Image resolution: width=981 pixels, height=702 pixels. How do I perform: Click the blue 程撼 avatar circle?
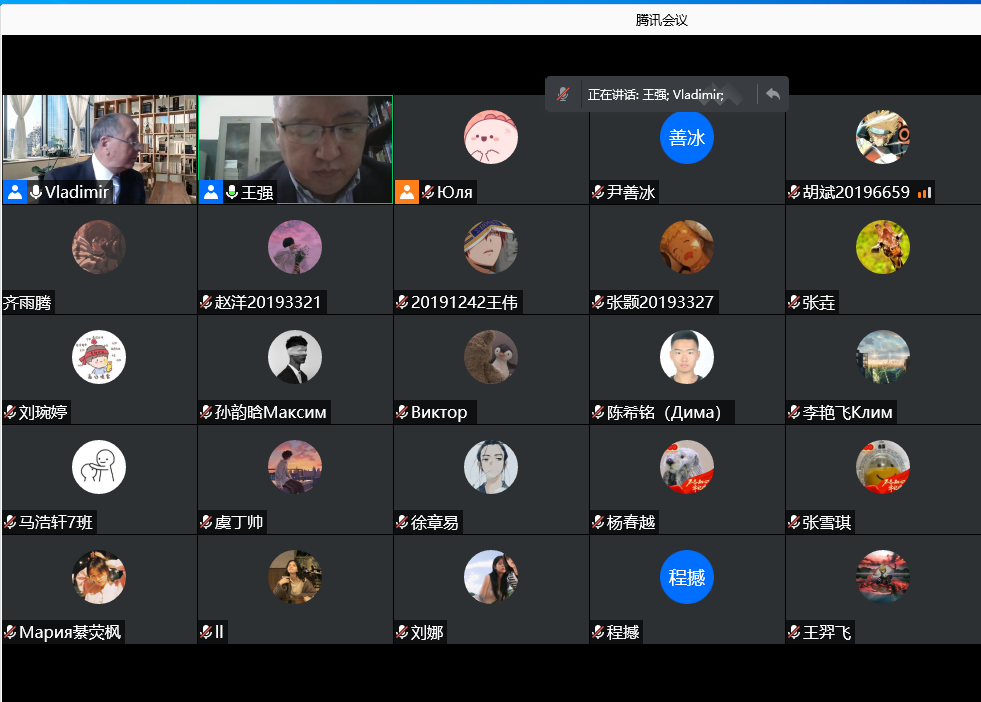687,577
